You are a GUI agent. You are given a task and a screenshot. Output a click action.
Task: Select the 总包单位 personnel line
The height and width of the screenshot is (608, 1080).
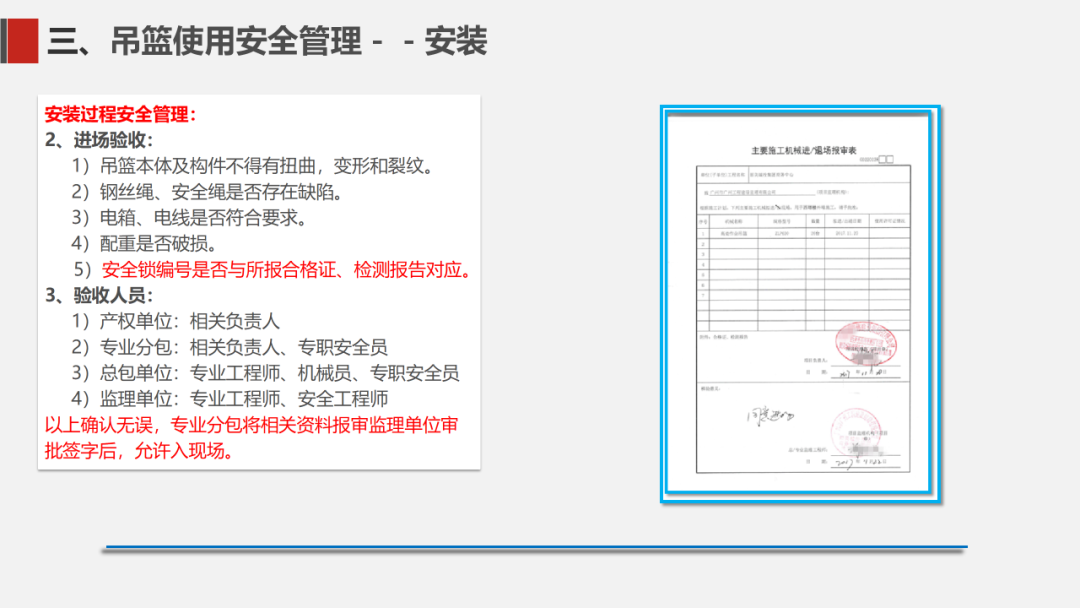point(265,374)
